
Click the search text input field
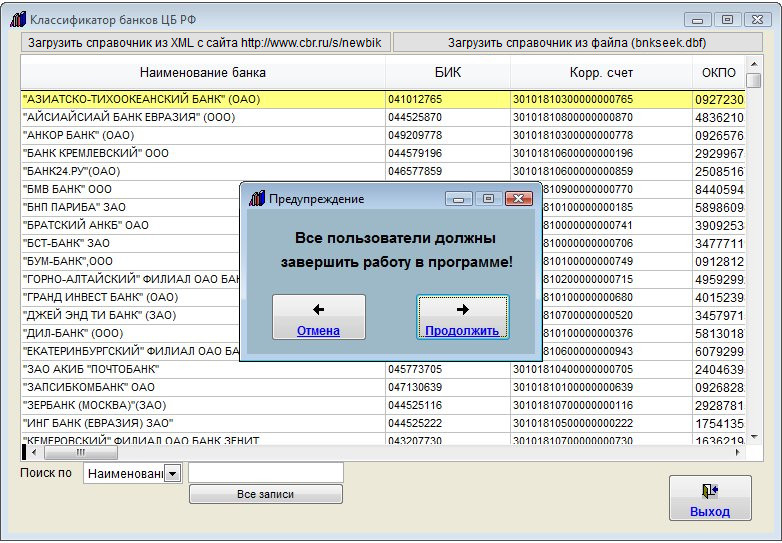(x=265, y=472)
